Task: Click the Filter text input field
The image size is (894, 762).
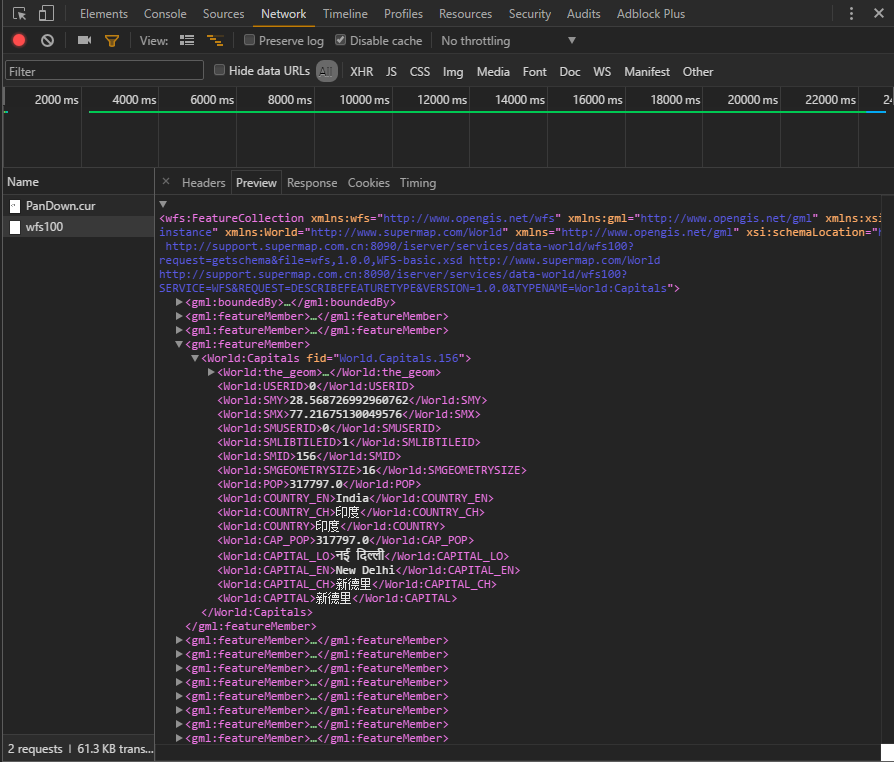Action: tap(104, 72)
